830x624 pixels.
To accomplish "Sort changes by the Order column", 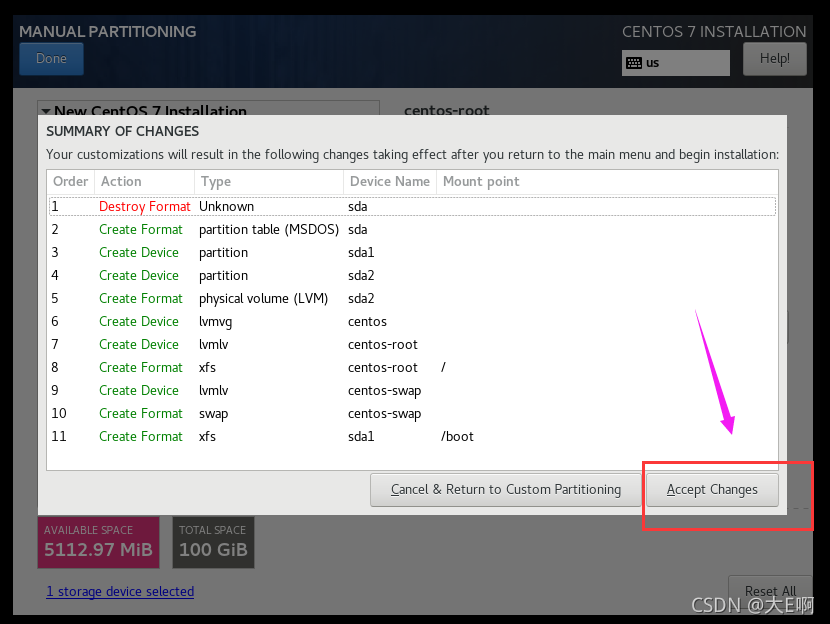I will 70,181.
